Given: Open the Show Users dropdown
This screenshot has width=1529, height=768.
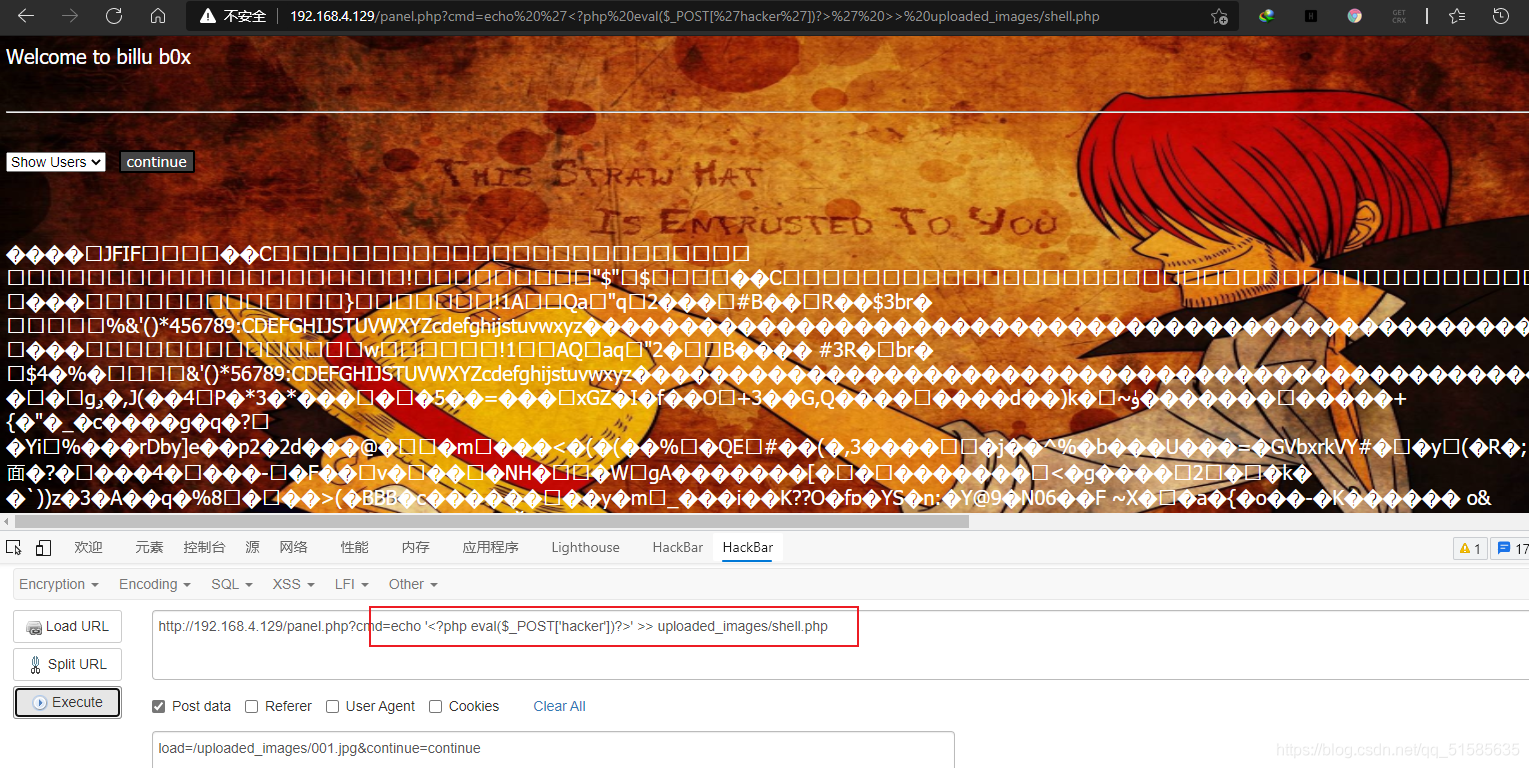Looking at the screenshot, I should [56, 162].
